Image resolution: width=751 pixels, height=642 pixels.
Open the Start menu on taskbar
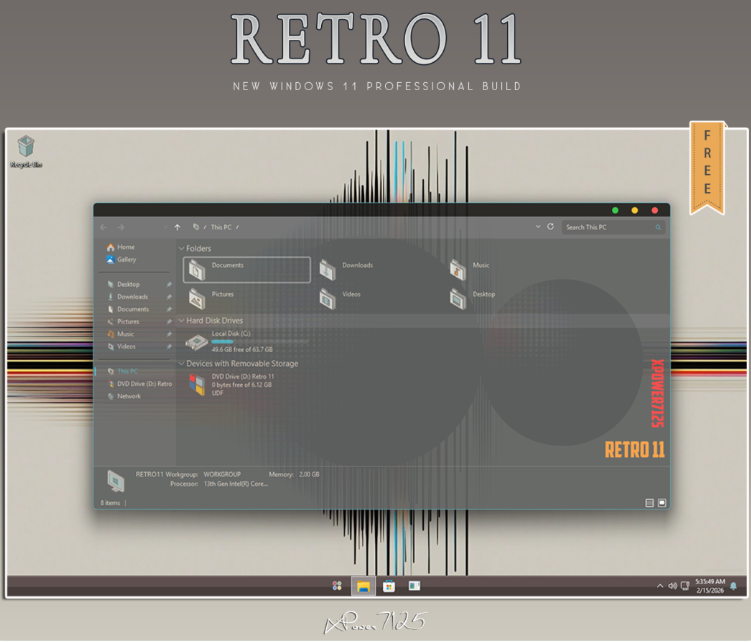coord(337,585)
